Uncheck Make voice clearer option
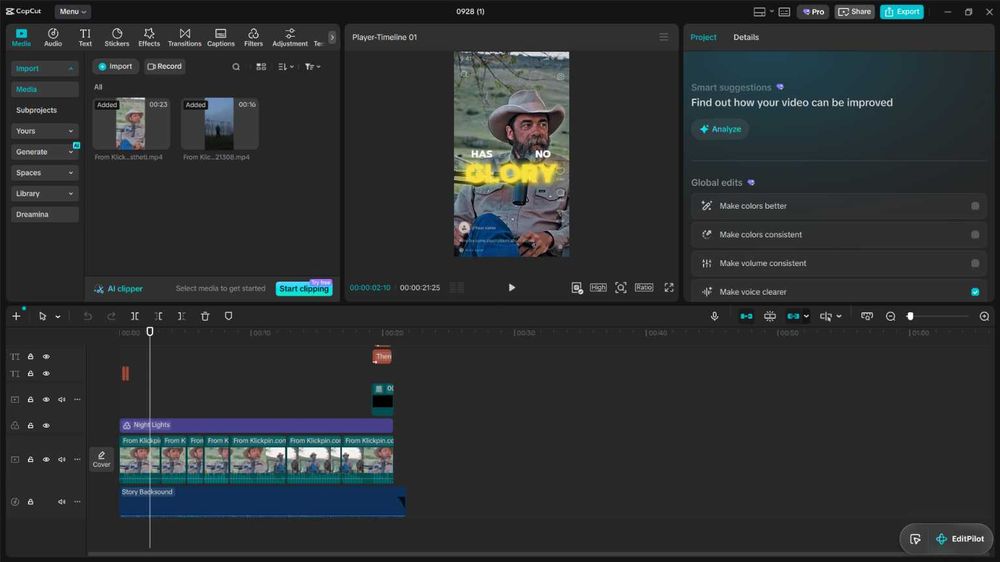The width and height of the screenshot is (1000, 562). 975,292
